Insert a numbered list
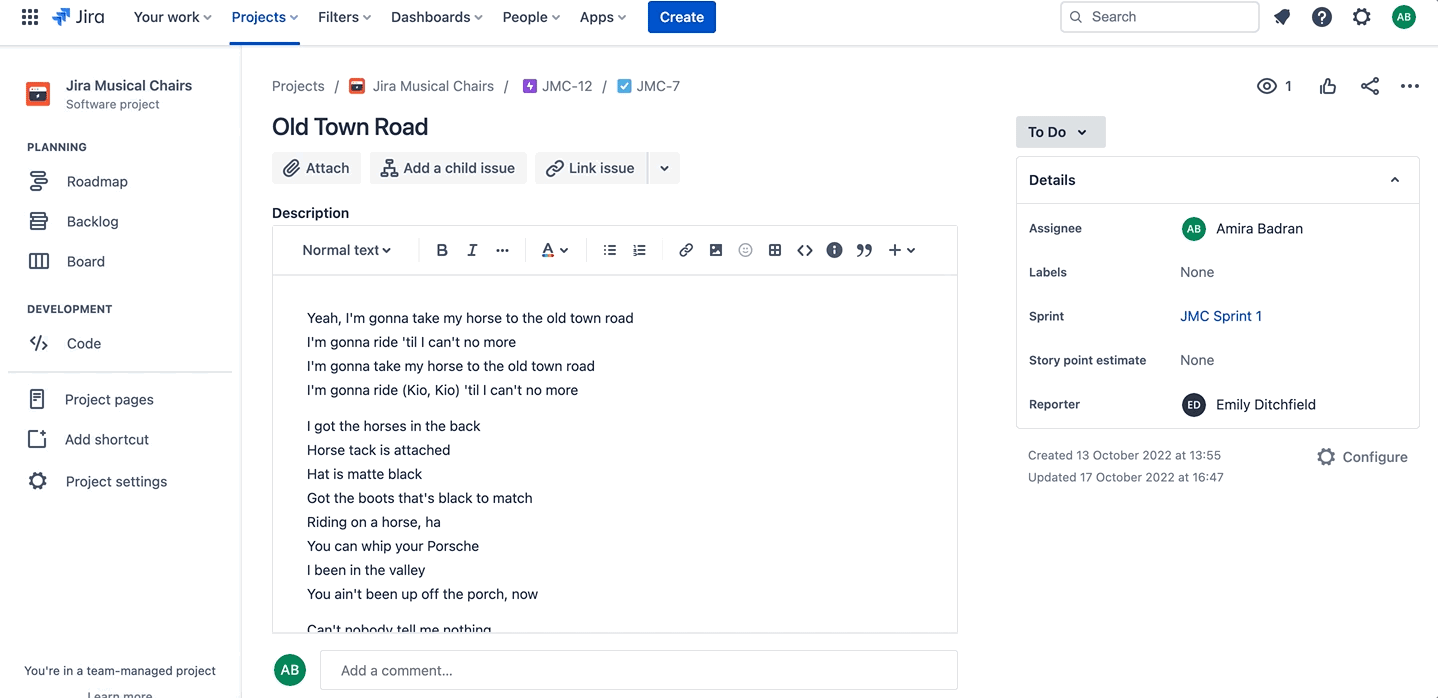The image size is (1438, 698). pyautogui.click(x=640, y=250)
